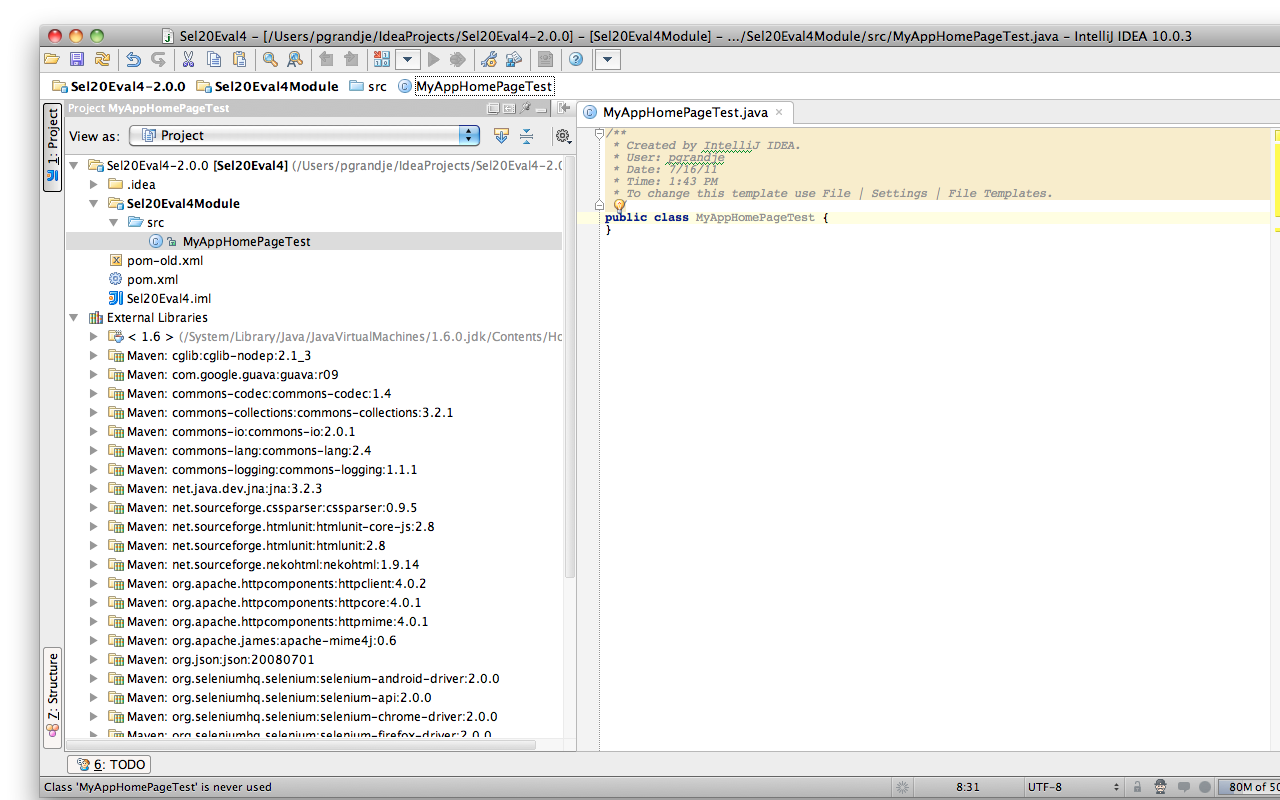Viewport: 1280px width, 800px height.
Task: Open the project view gear options
Action: point(563,136)
